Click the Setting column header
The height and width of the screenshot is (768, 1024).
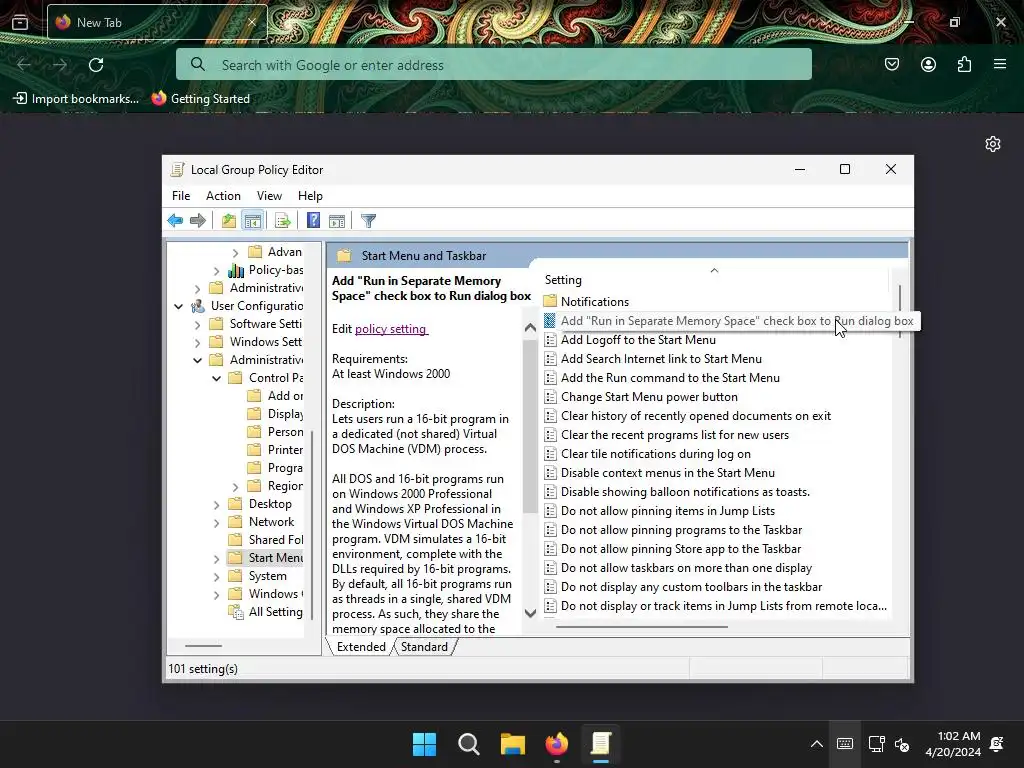714,280
